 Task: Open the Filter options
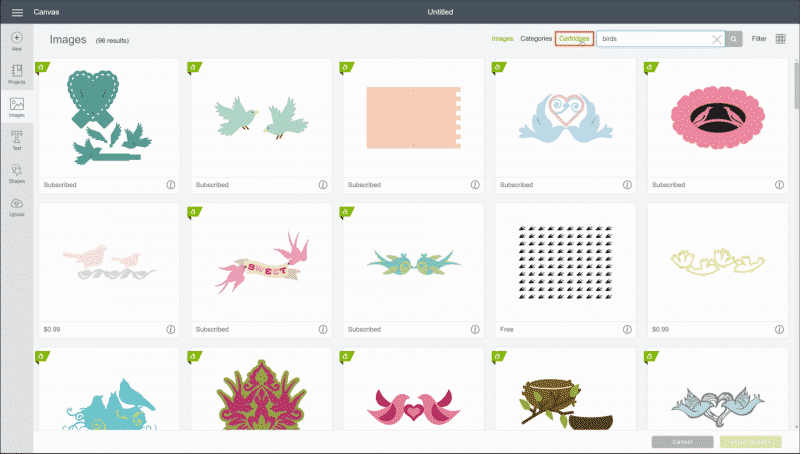(x=759, y=39)
